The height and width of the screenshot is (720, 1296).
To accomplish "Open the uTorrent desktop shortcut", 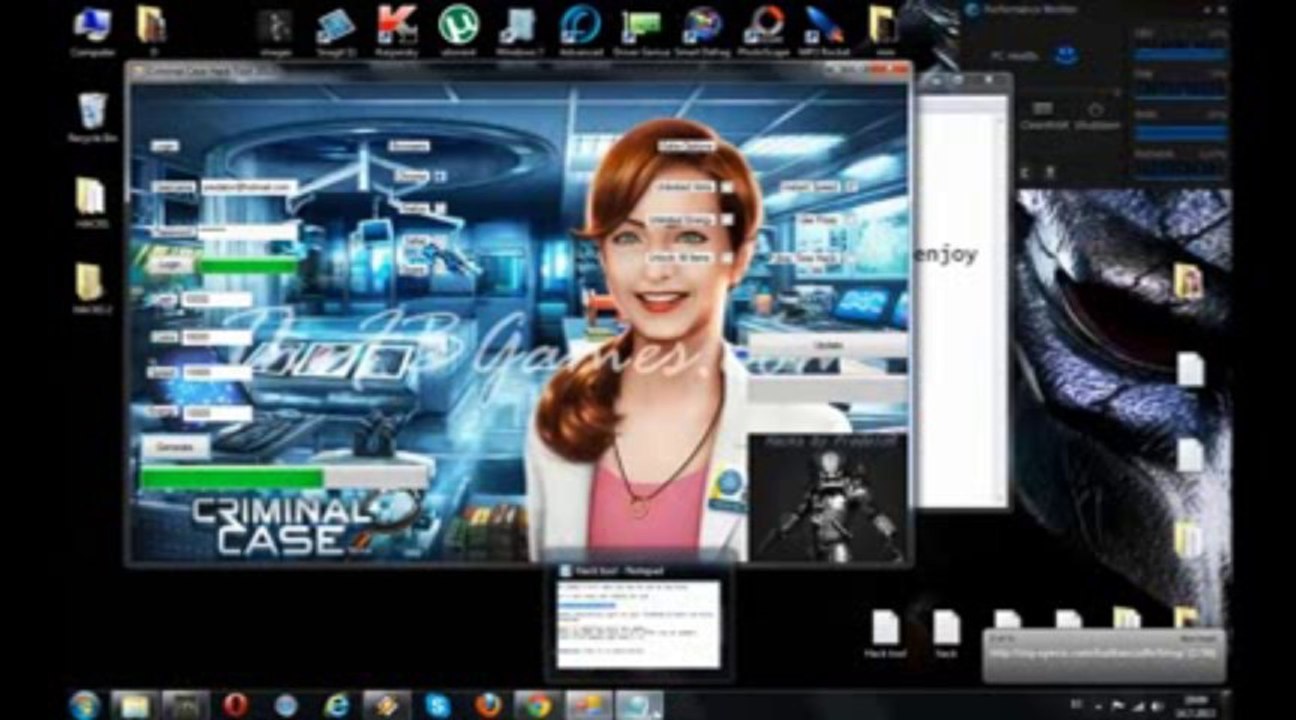I will click(458, 30).
